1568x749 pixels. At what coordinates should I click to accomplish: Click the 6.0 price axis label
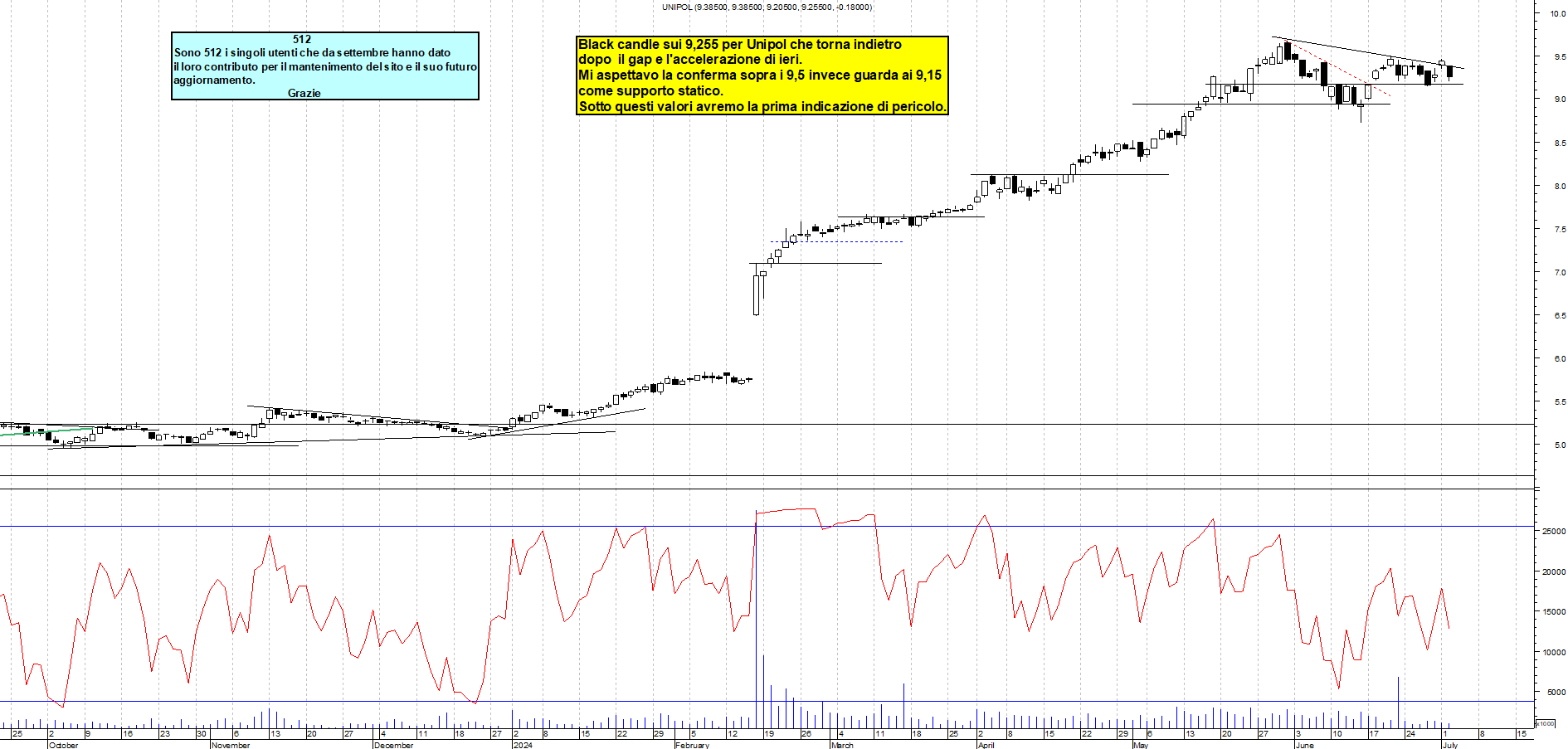pyautogui.click(x=1560, y=358)
